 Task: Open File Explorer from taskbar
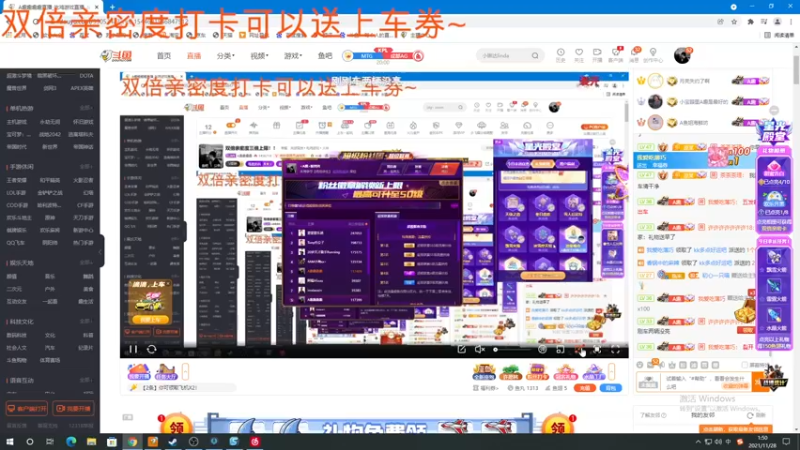[91, 442]
